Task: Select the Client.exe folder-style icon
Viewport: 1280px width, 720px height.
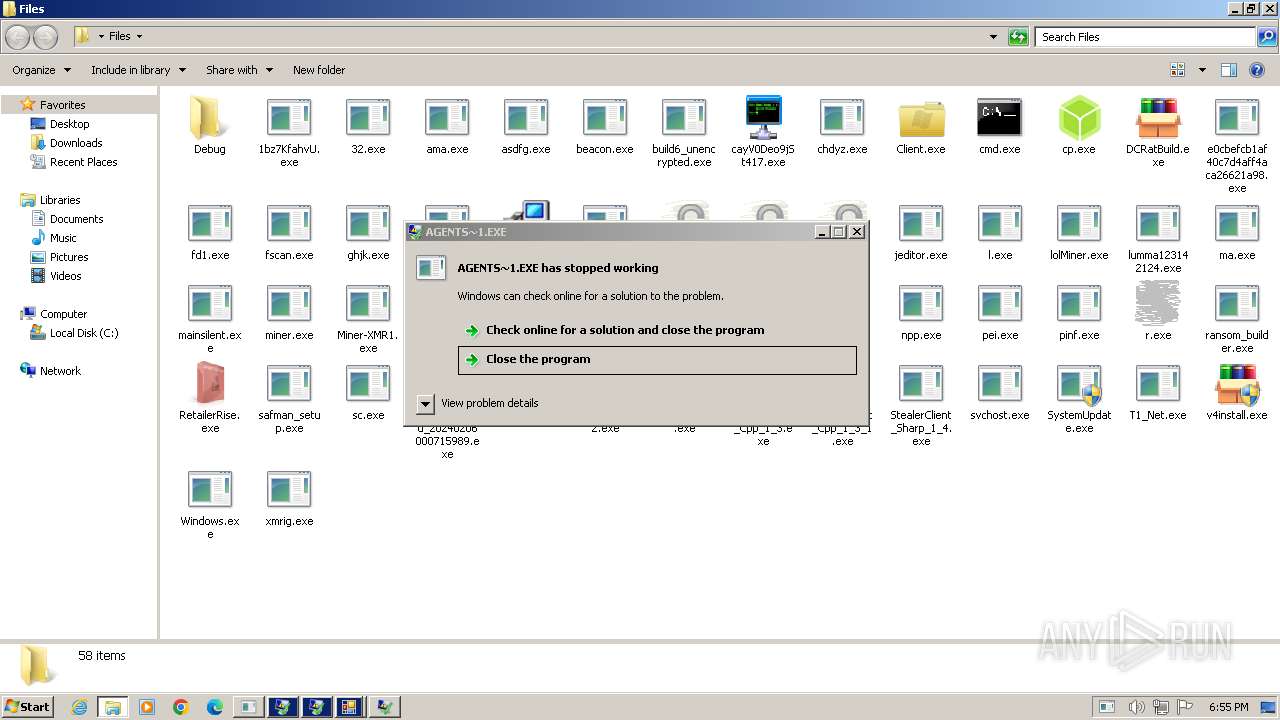Action: tap(921, 118)
